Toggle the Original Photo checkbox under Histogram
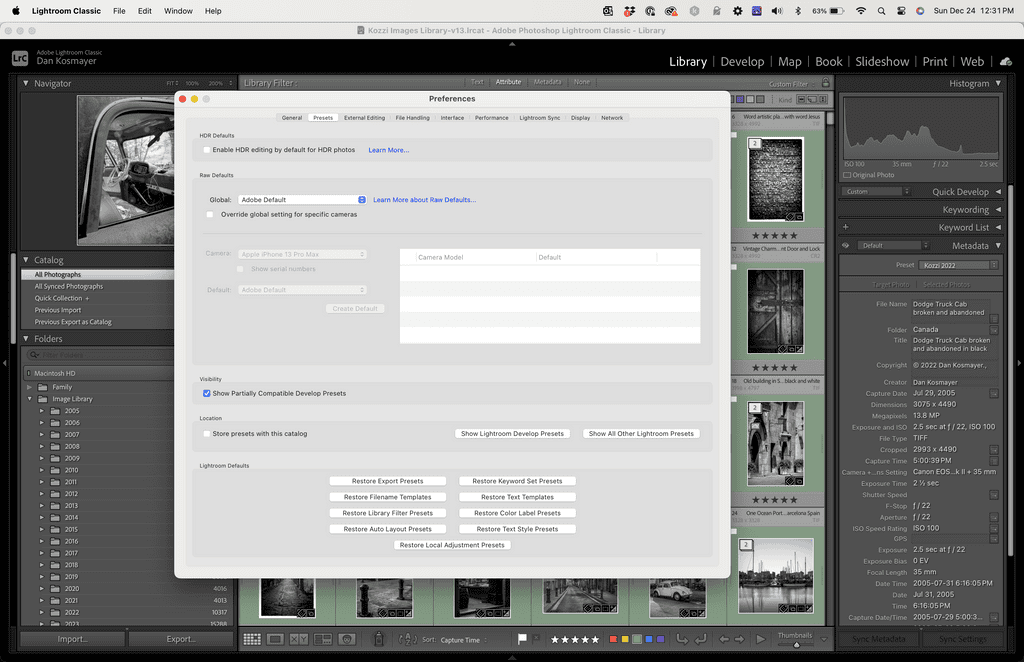1024x662 pixels. [x=847, y=175]
